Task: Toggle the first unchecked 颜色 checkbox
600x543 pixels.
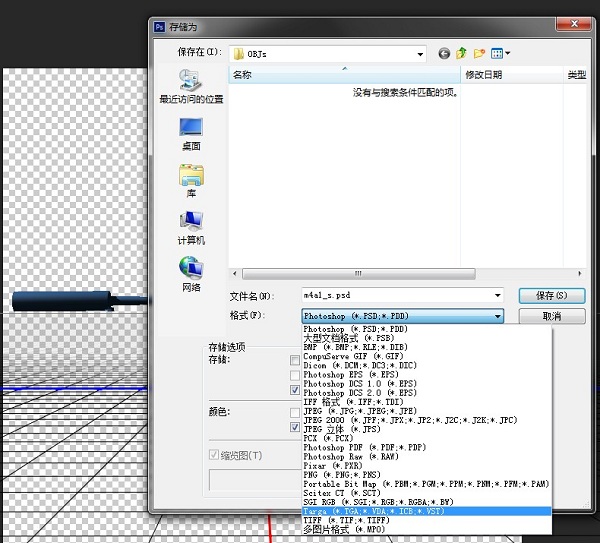Action: click(x=295, y=413)
